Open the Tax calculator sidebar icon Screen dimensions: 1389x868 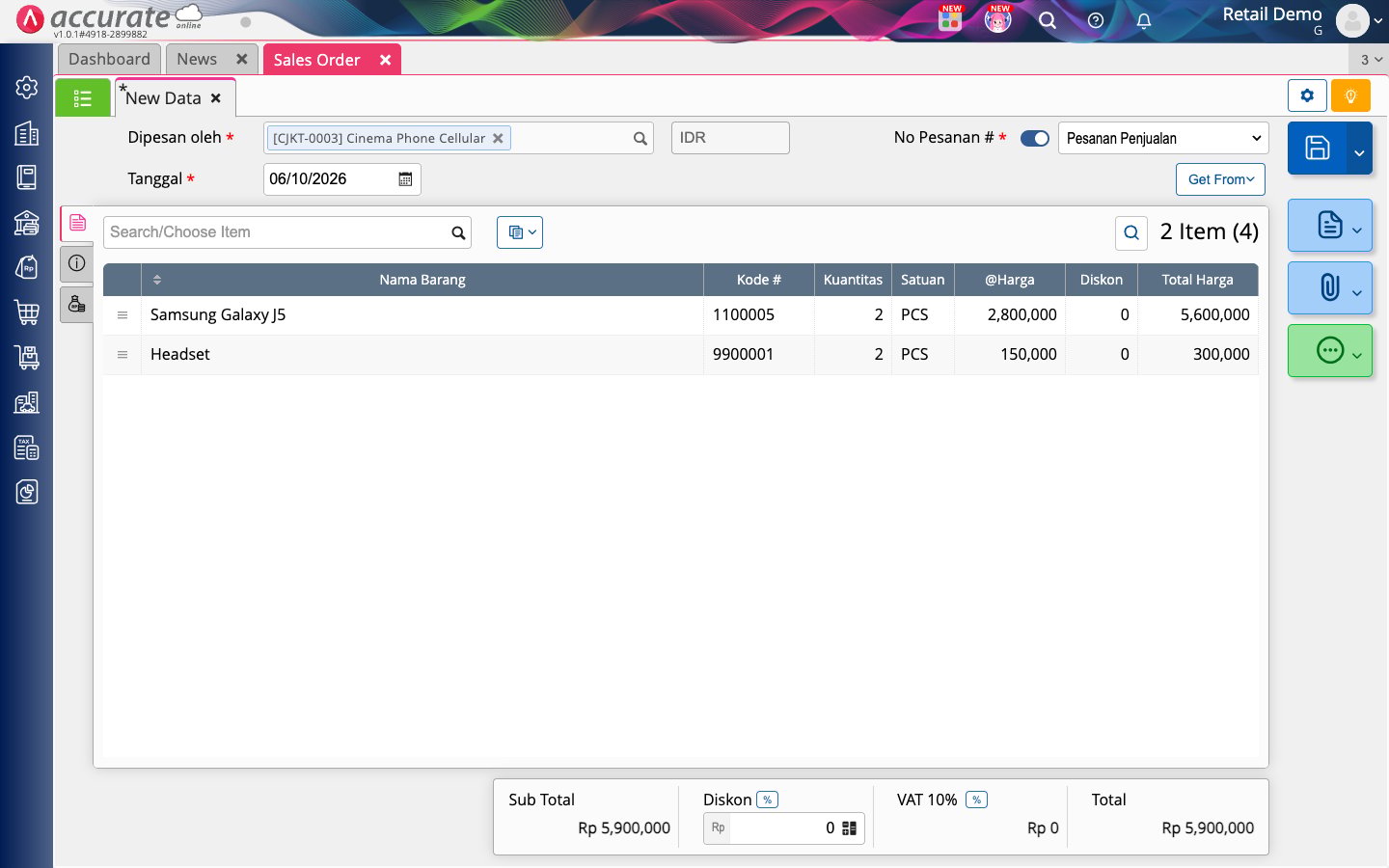point(27,448)
